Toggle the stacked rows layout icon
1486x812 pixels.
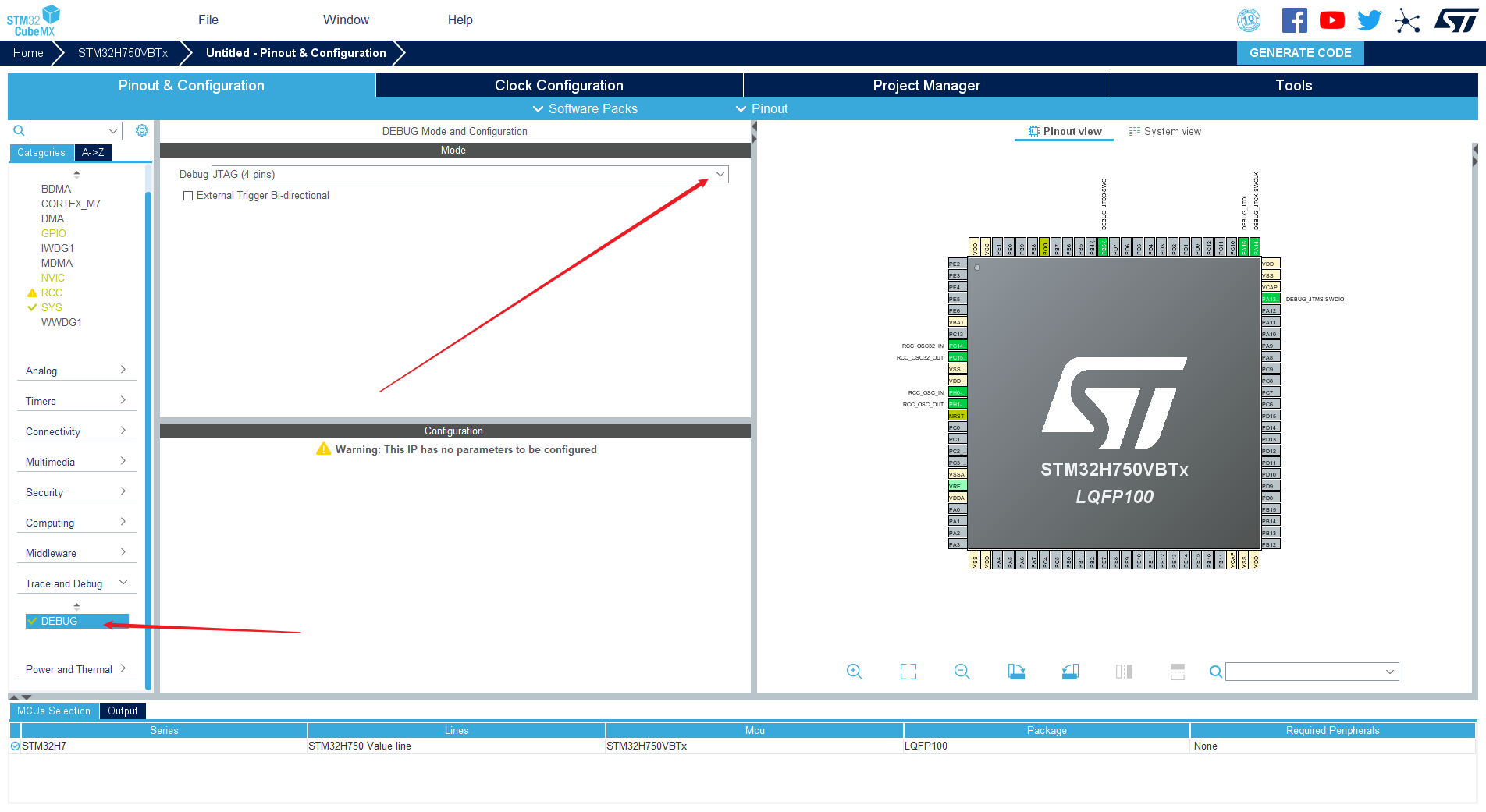tap(1178, 672)
